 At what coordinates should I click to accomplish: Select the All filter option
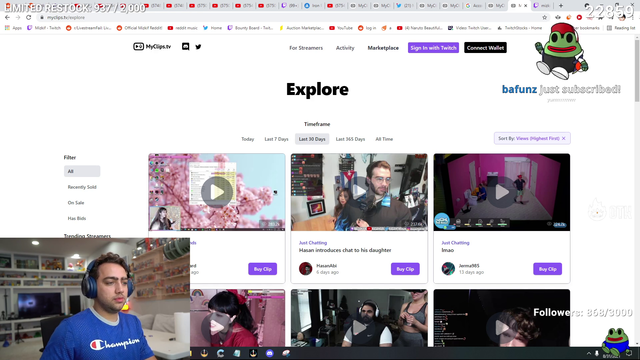(x=82, y=171)
